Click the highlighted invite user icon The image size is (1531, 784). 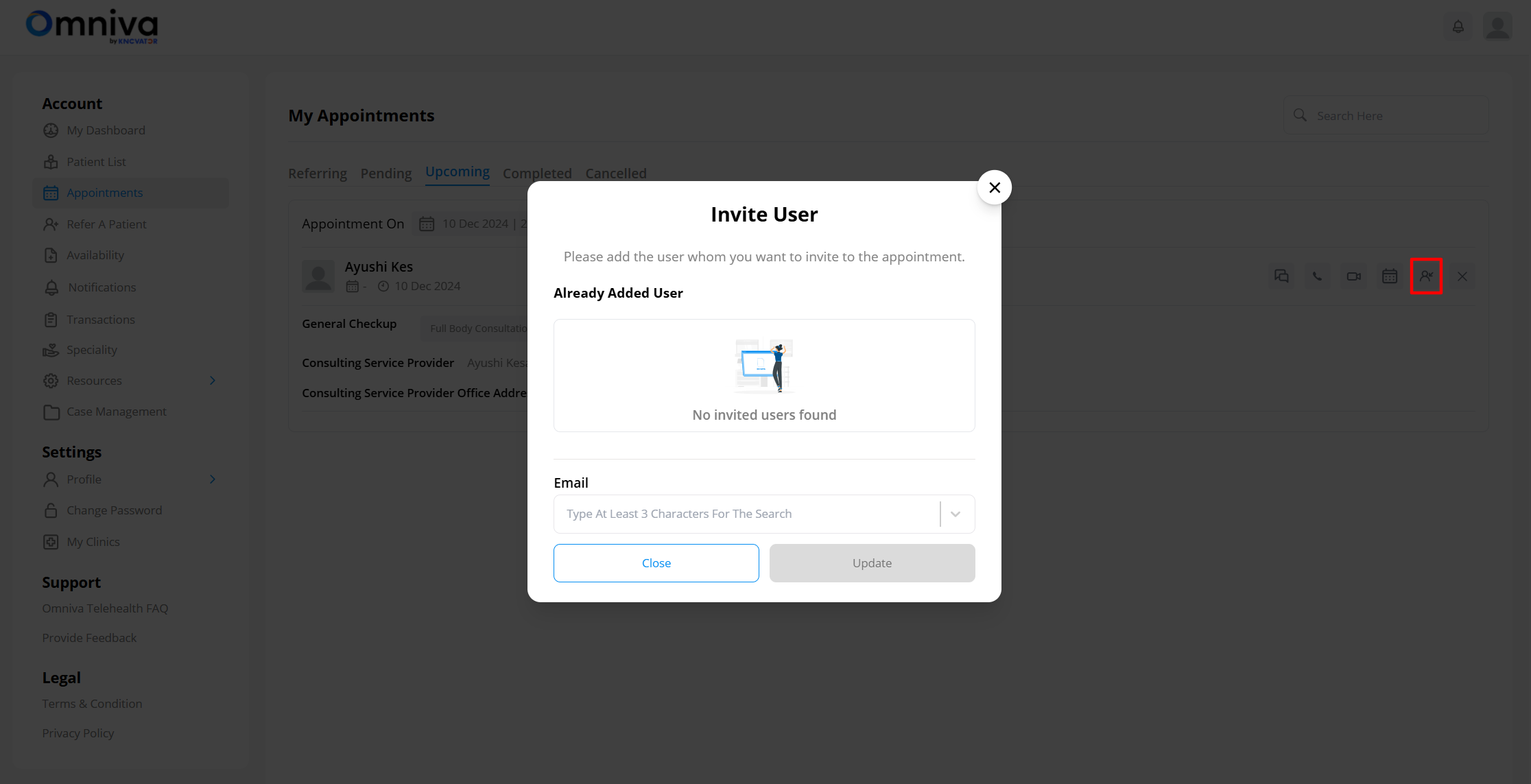1426,276
